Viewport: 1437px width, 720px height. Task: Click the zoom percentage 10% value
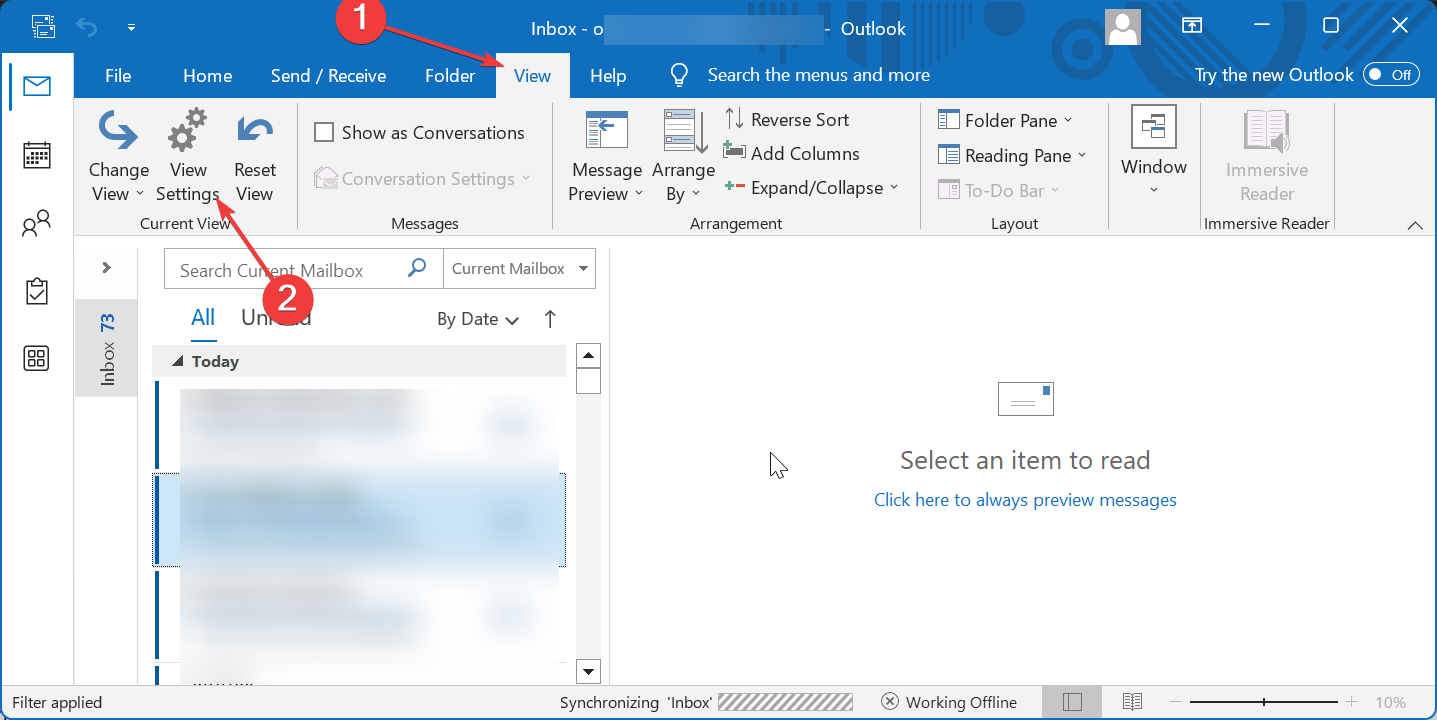[1390, 702]
